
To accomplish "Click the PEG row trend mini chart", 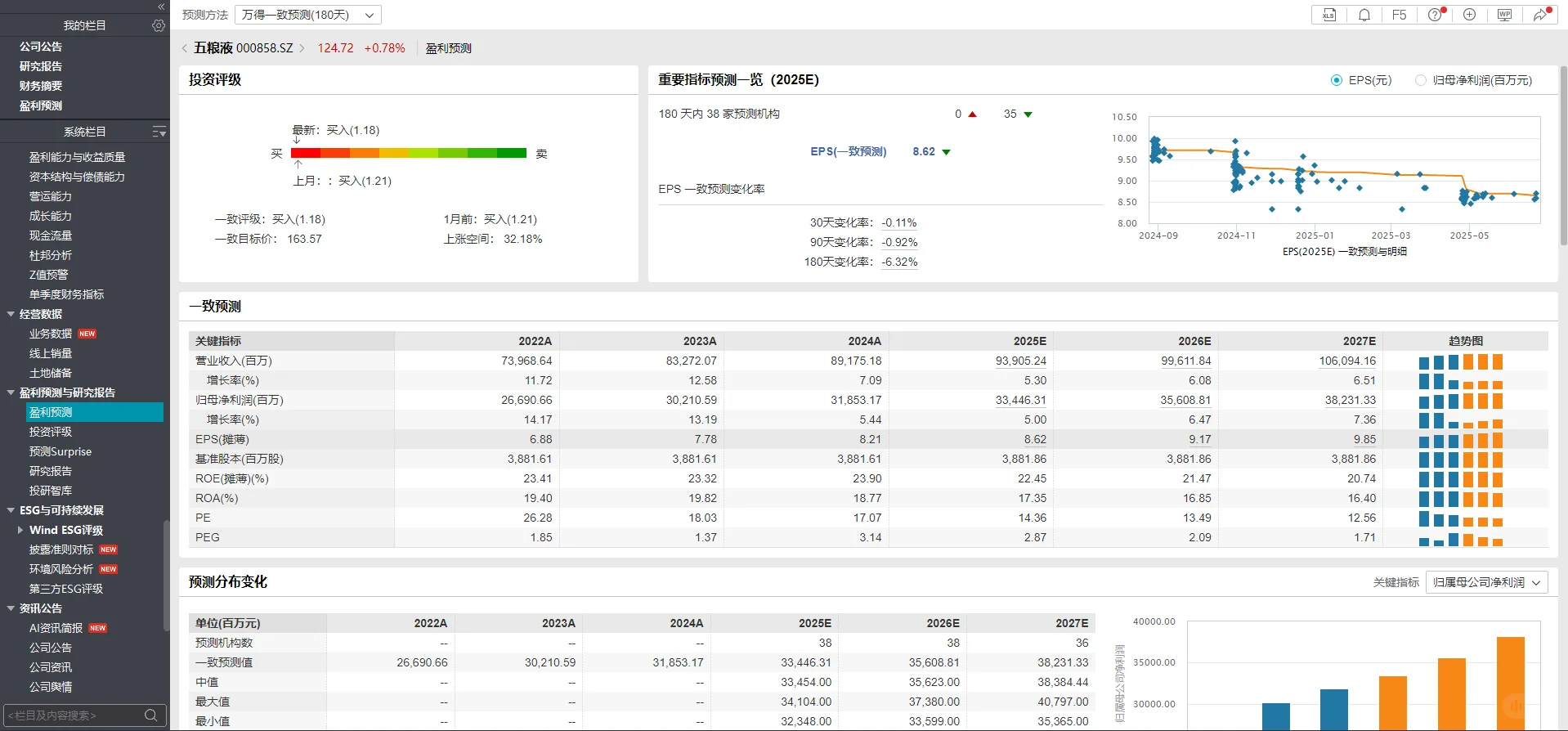I will pos(1461,538).
